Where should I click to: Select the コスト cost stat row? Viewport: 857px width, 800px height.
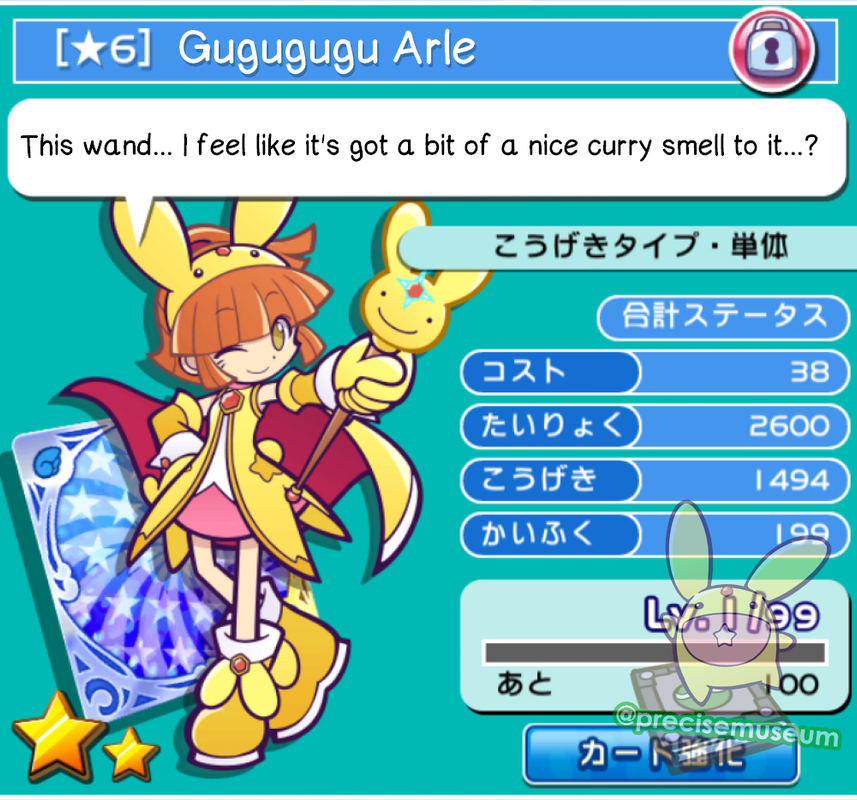pyautogui.click(x=655, y=372)
